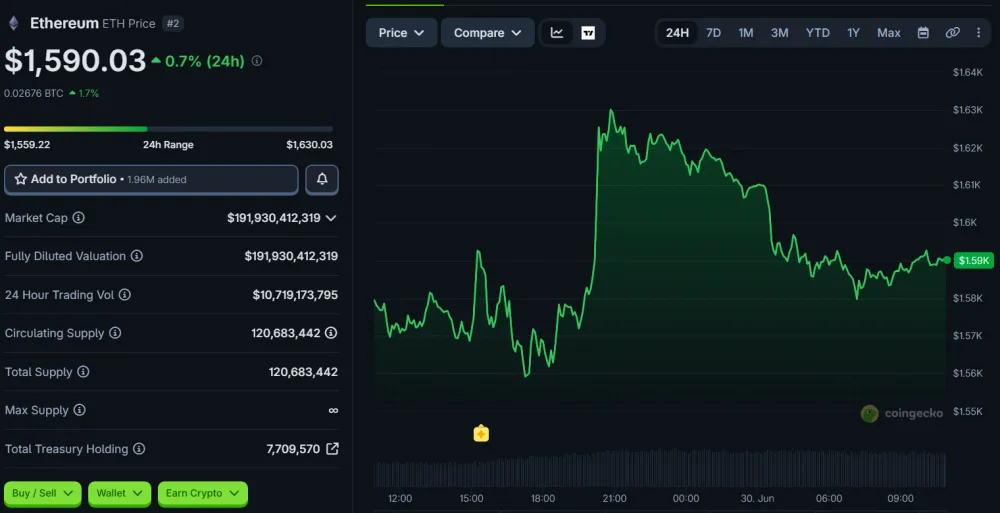
Task: Click the $1,630.03 range high value
Action: point(309,145)
